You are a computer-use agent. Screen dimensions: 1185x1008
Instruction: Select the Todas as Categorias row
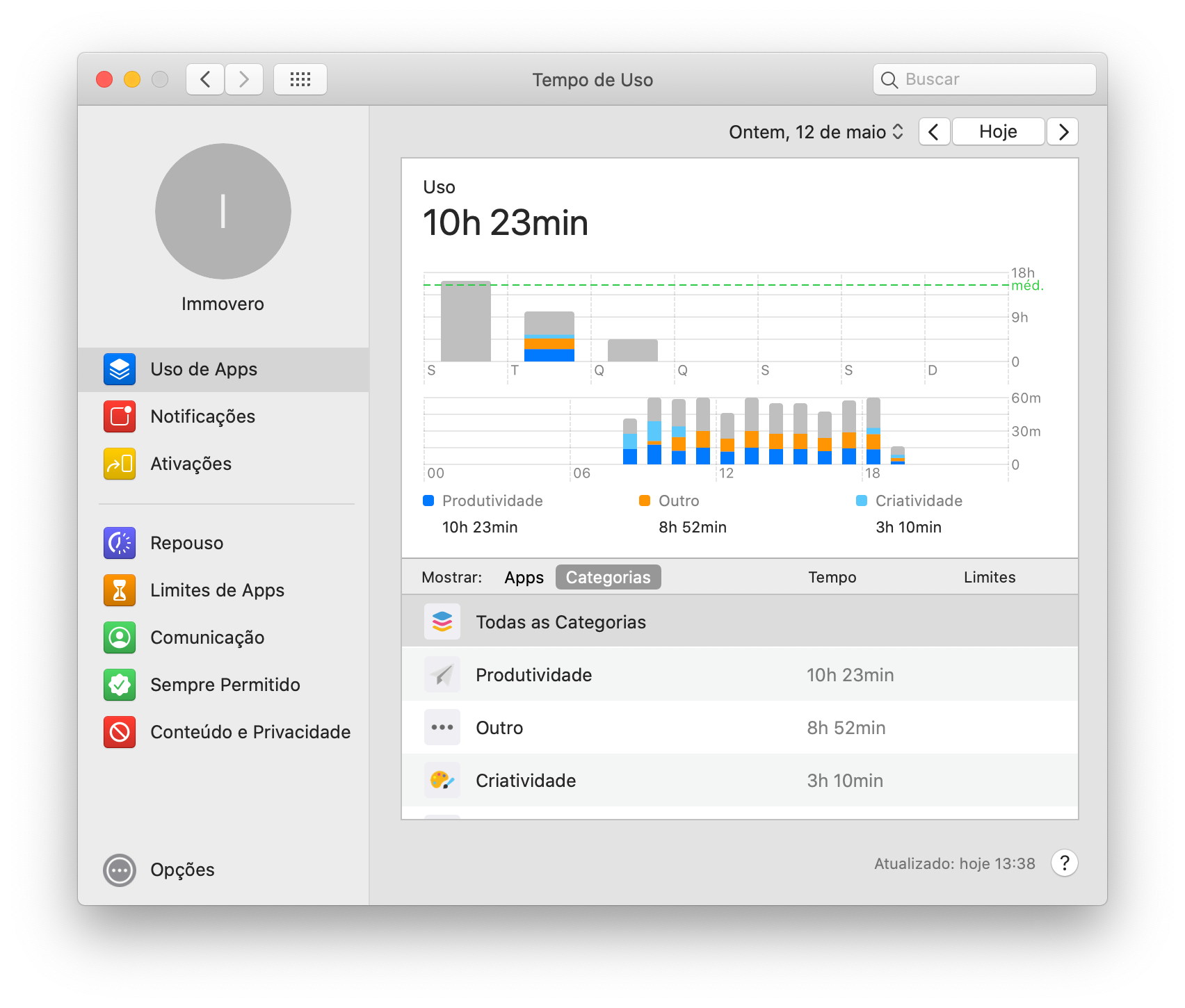(740, 621)
